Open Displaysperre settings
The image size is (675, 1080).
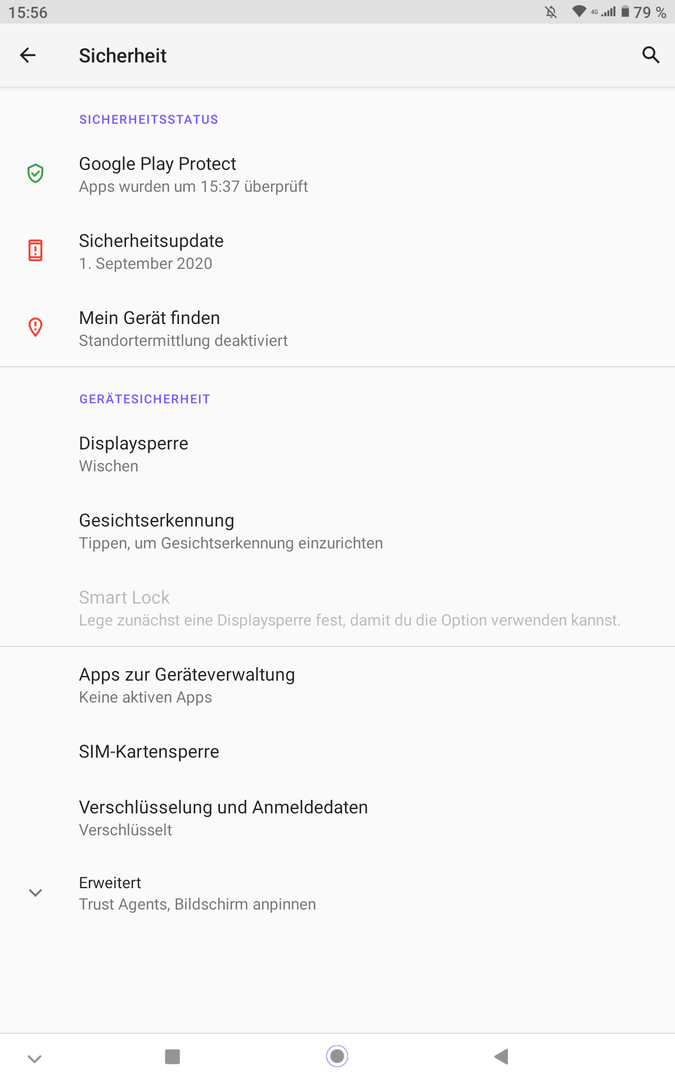[x=133, y=453]
